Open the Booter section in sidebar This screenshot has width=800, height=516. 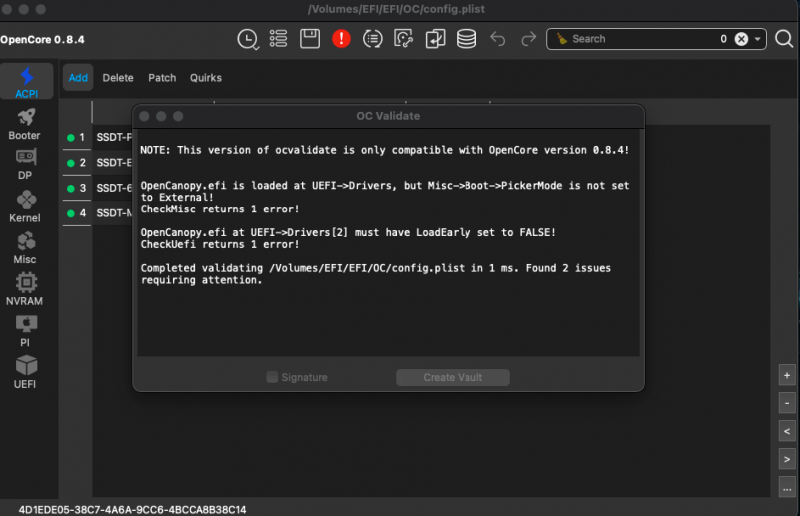(25, 124)
